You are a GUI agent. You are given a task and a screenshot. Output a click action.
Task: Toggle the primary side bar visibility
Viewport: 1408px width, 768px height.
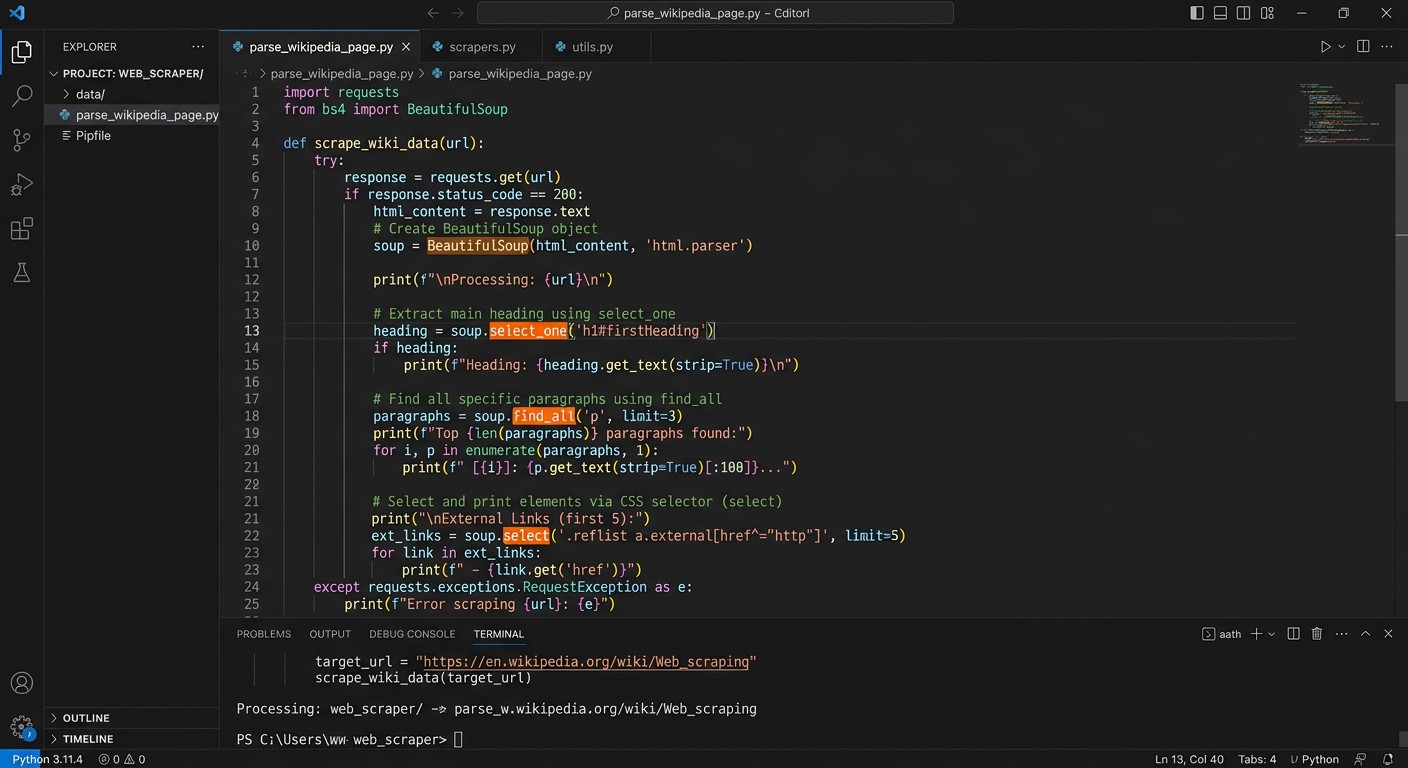(x=1197, y=13)
